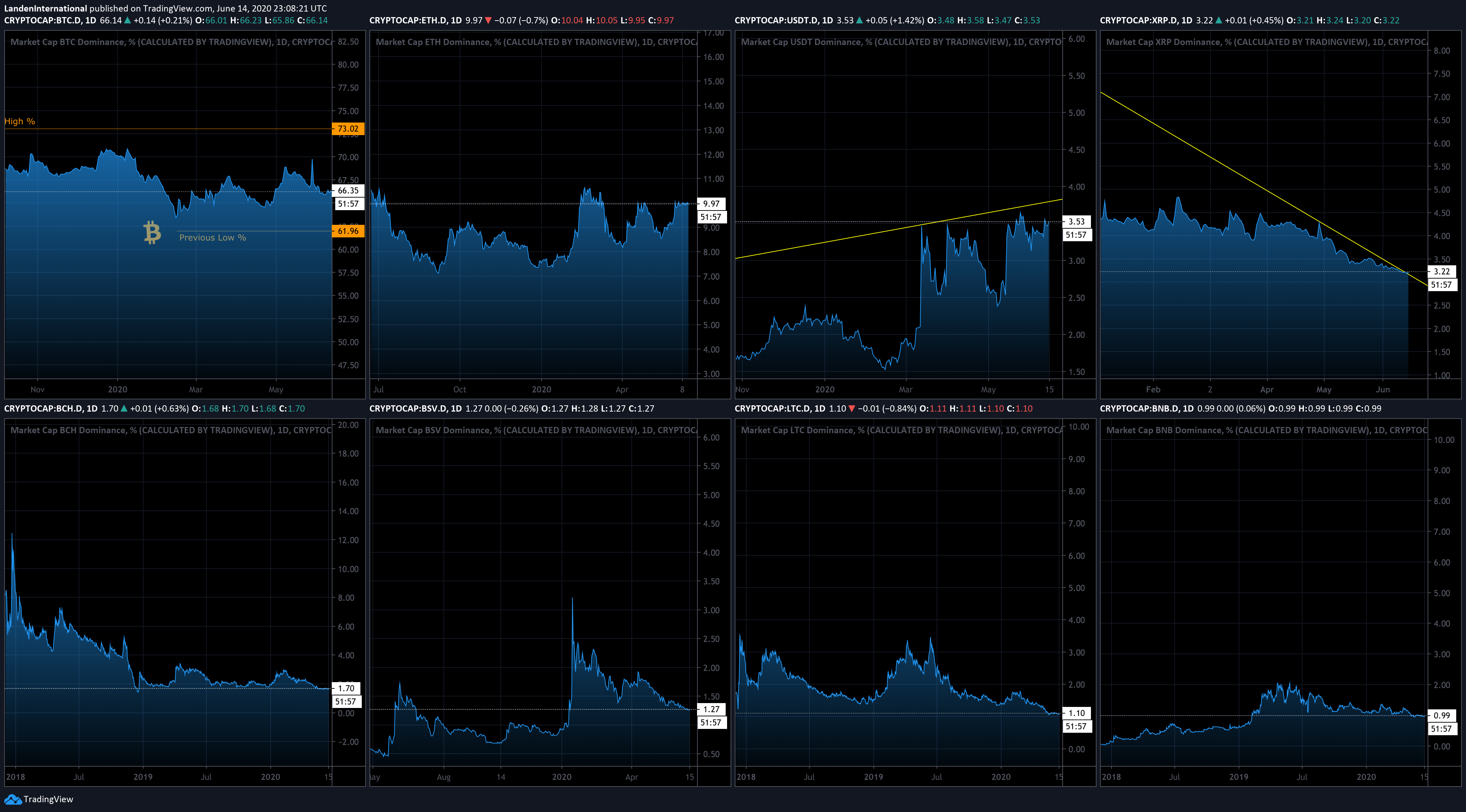Open the LandenInternational author name
Screen dimensions: 1466x812
click(x=45, y=8)
